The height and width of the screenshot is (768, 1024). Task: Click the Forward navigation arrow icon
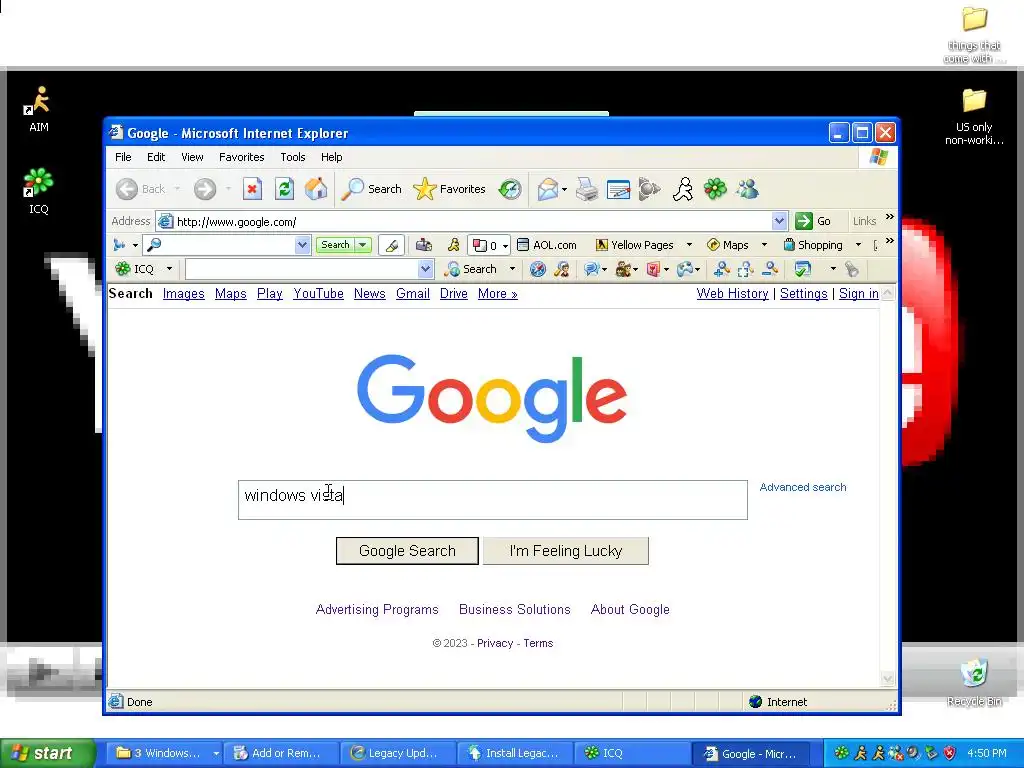click(204, 189)
